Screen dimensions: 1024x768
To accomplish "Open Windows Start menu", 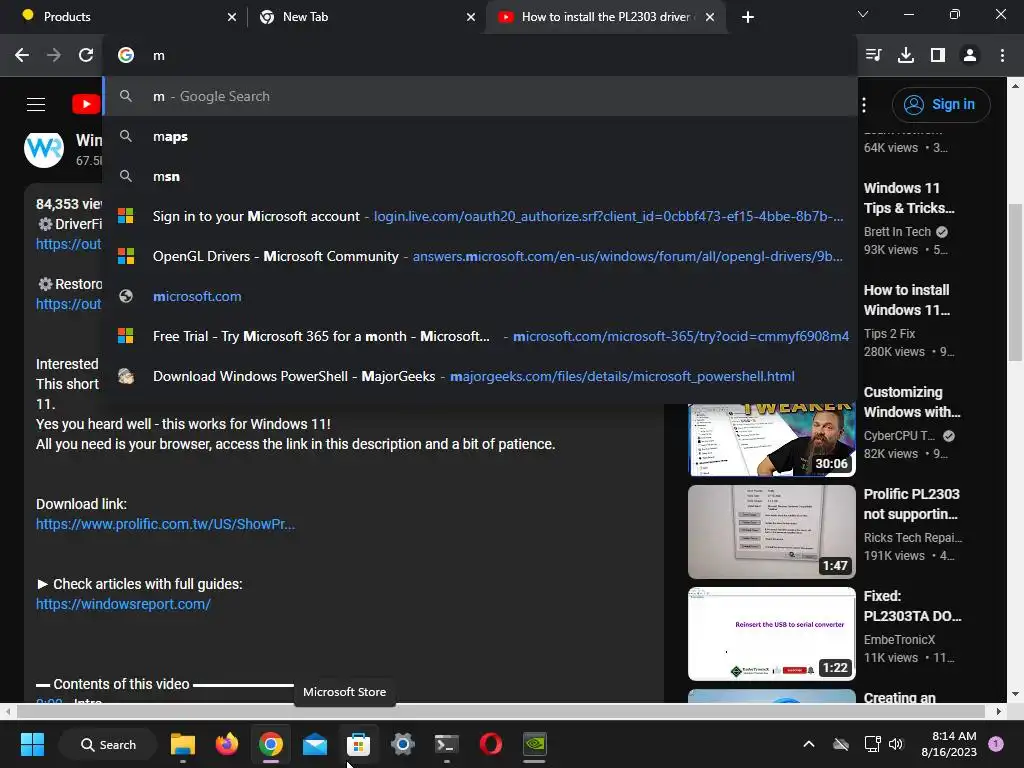I will tap(32, 744).
